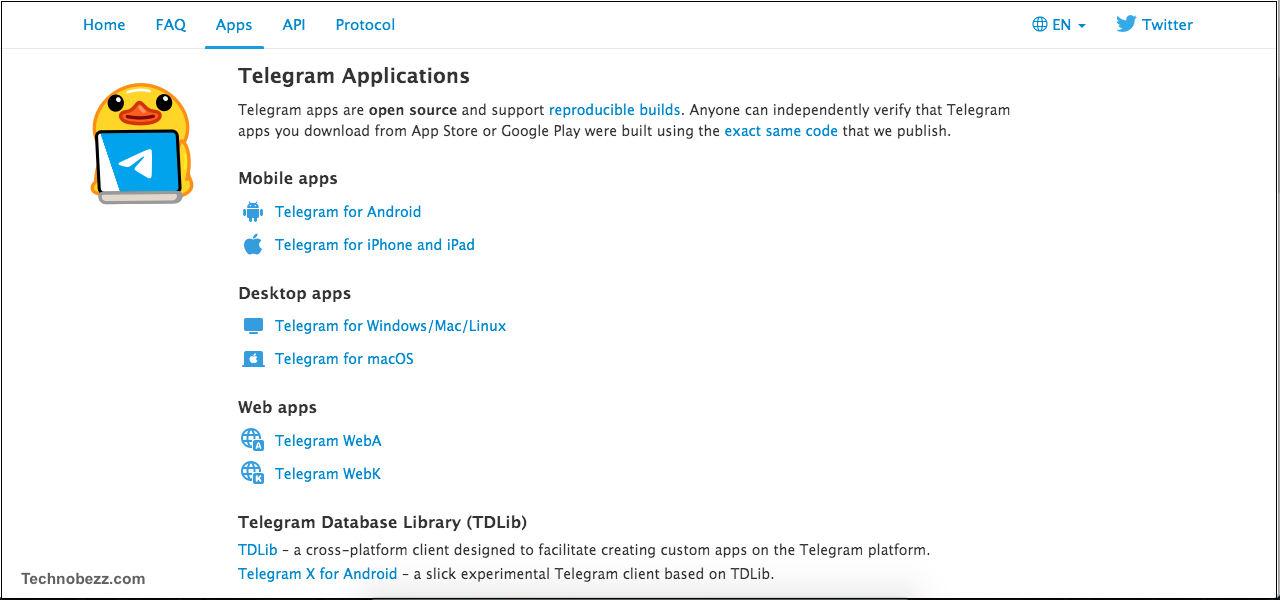1280x600 pixels.
Task: Open Telegram for macOS link
Action: [344, 359]
